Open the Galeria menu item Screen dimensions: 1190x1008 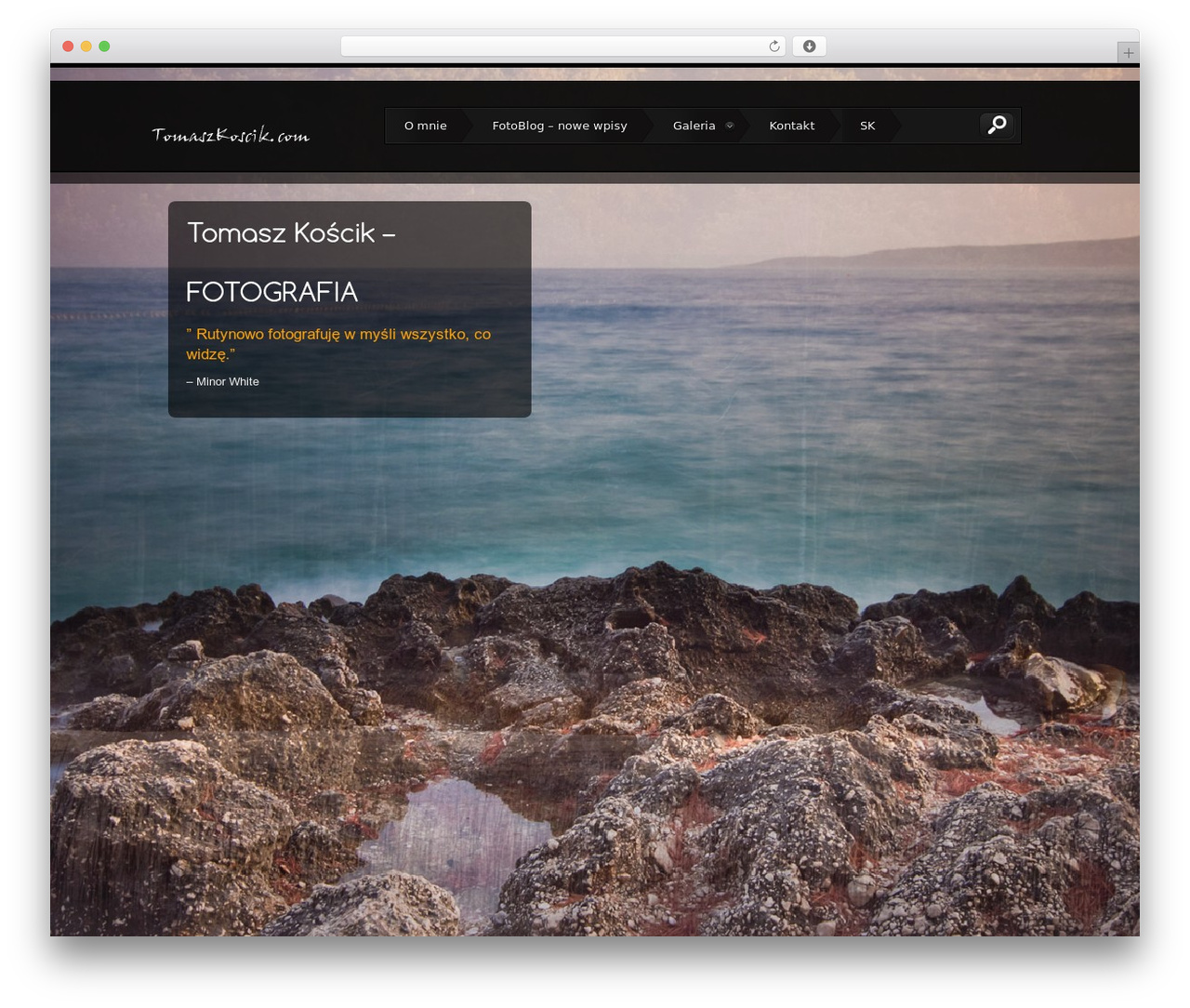coord(694,126)
